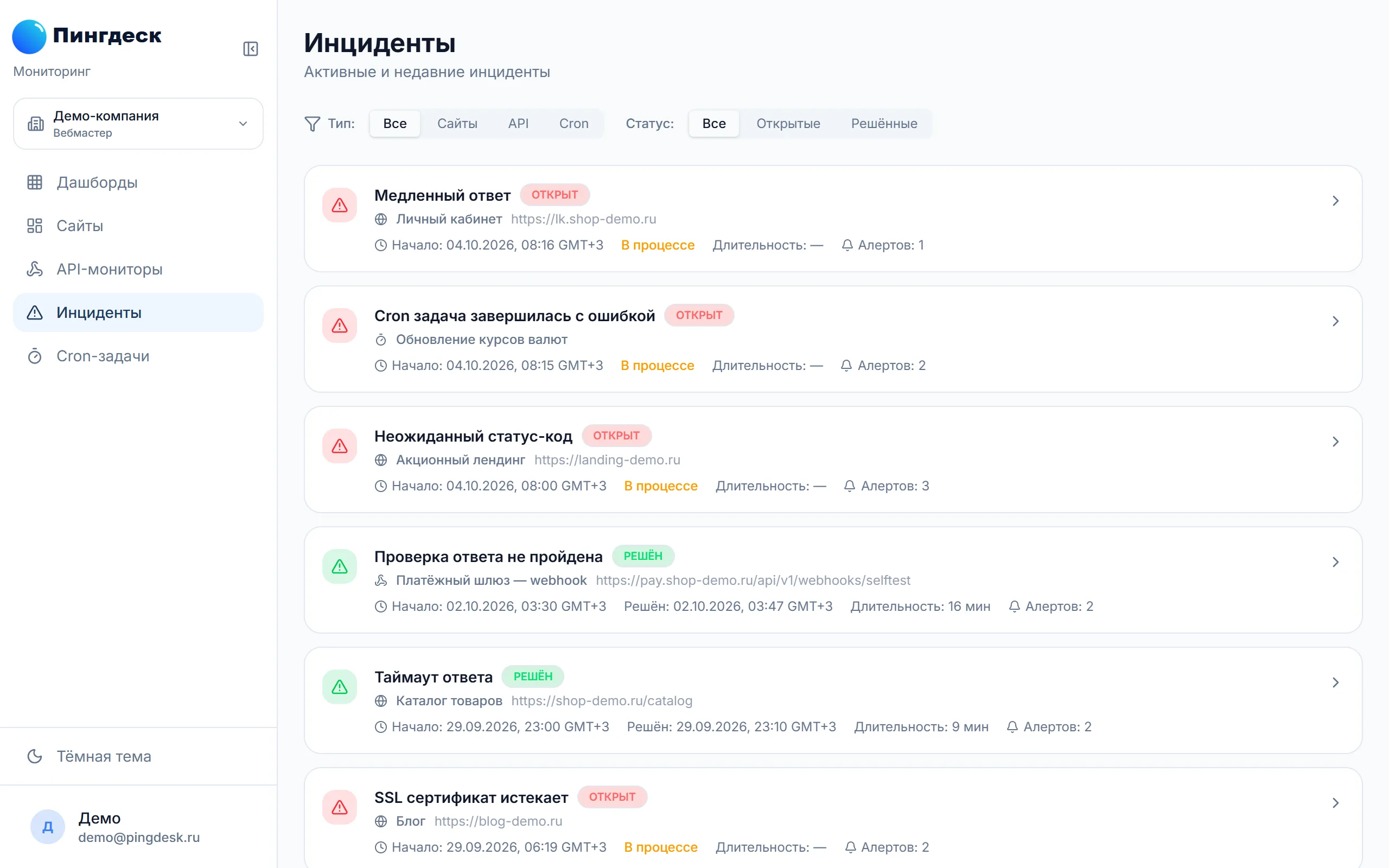
Task: Click the globe icon by Каталог товаров
Action: tap(381, 700)
